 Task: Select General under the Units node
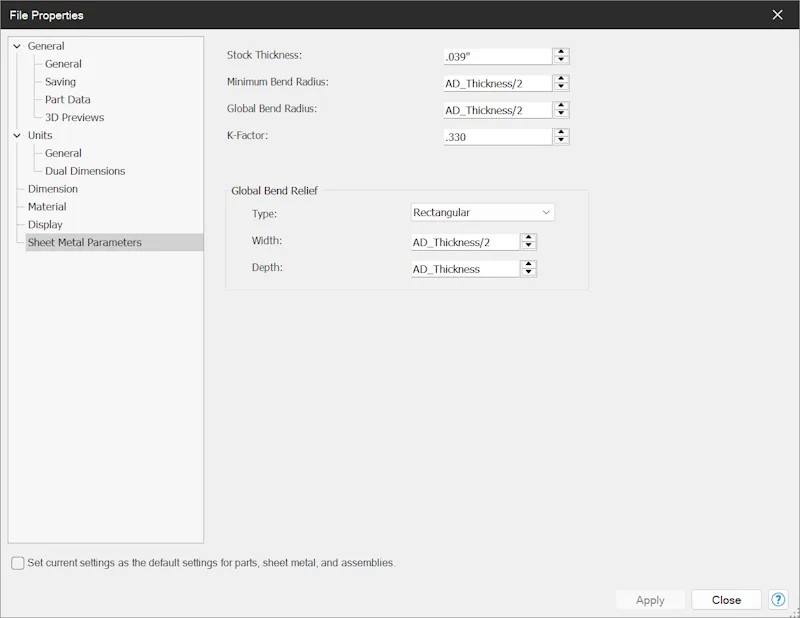(63, 153)
